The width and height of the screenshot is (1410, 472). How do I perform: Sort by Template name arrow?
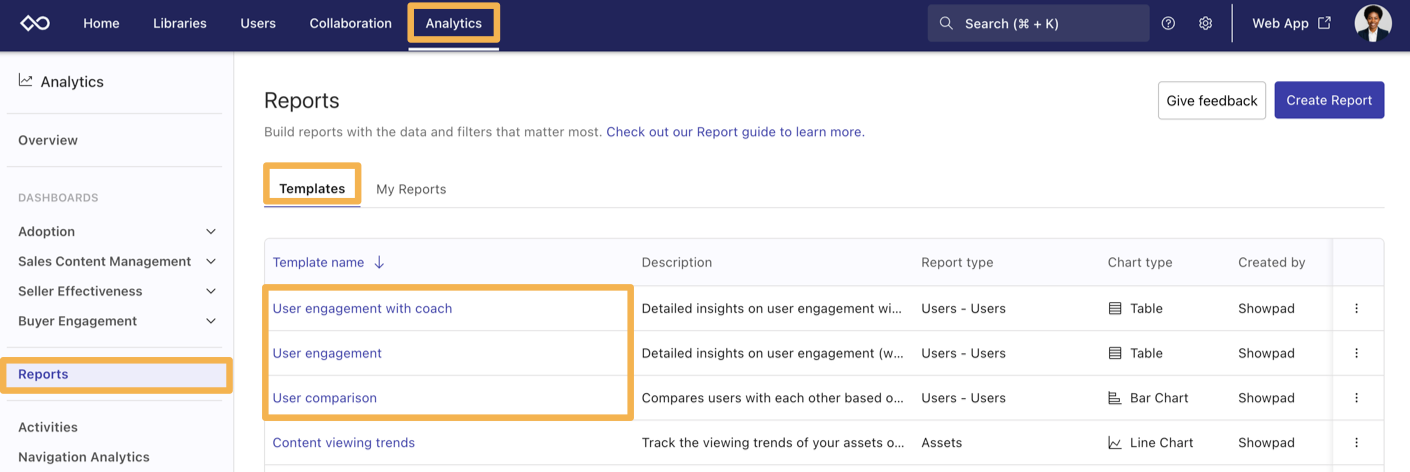379,263
